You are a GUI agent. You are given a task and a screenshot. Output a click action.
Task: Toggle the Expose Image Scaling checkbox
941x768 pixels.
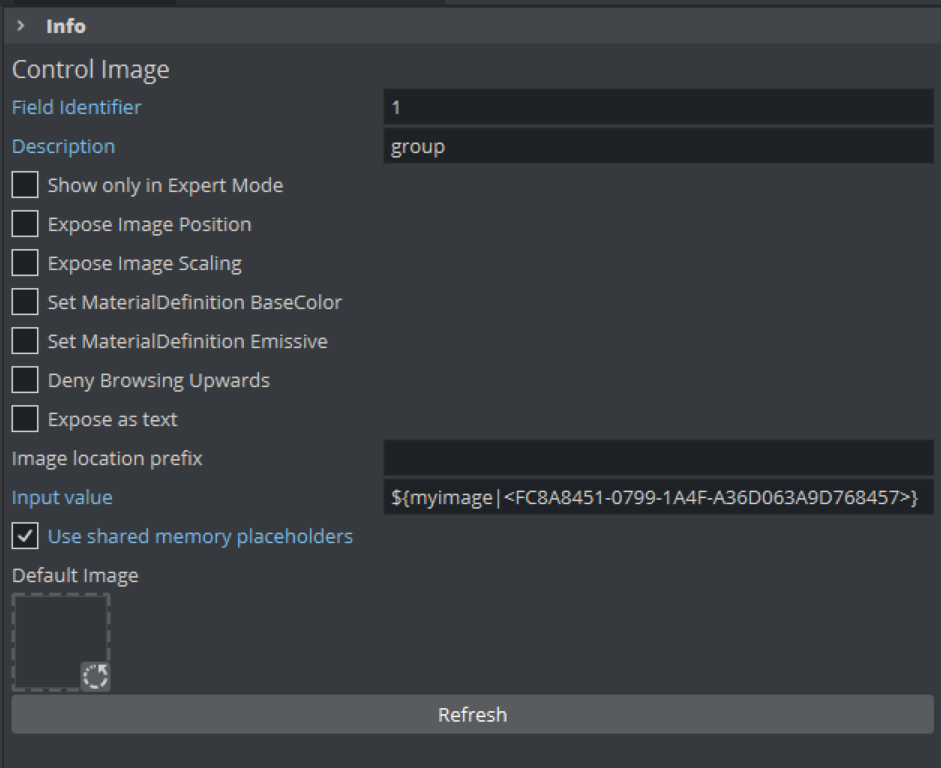tap(25, 263)
